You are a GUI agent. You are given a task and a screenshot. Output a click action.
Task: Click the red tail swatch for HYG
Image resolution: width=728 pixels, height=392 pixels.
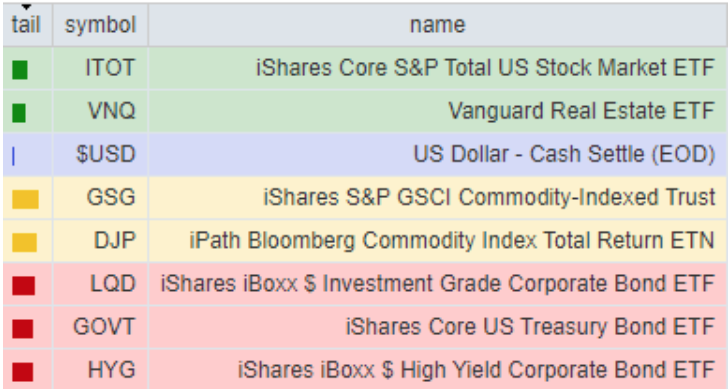point(23,372)
